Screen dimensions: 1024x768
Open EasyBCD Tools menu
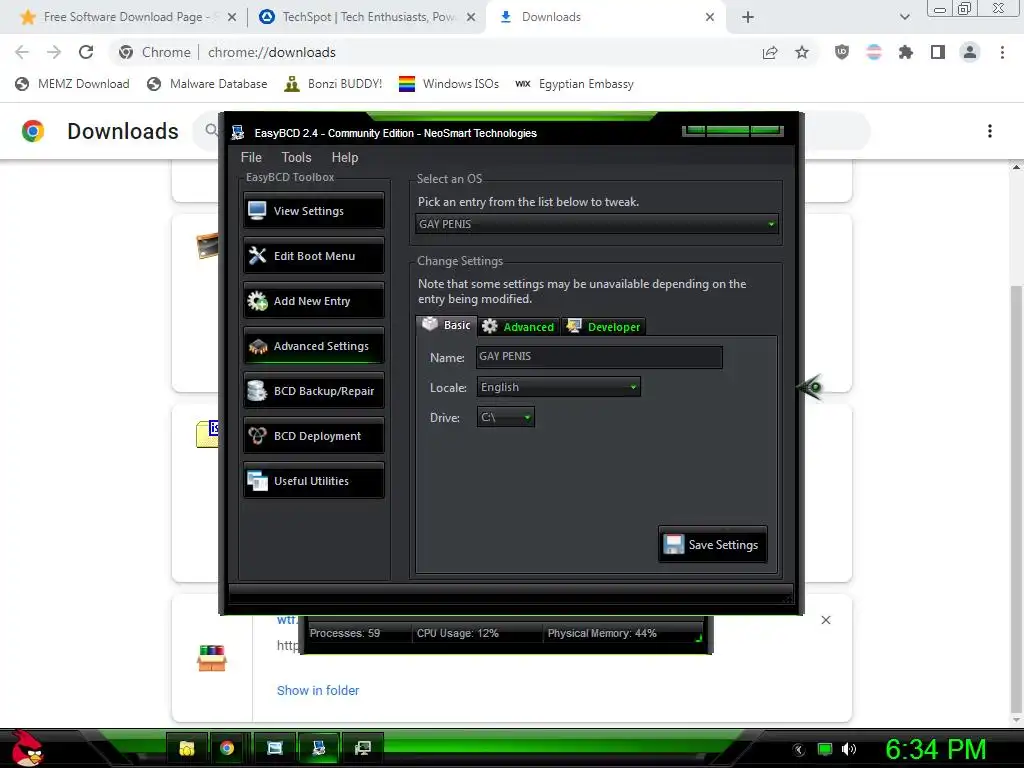coord(296,157)
